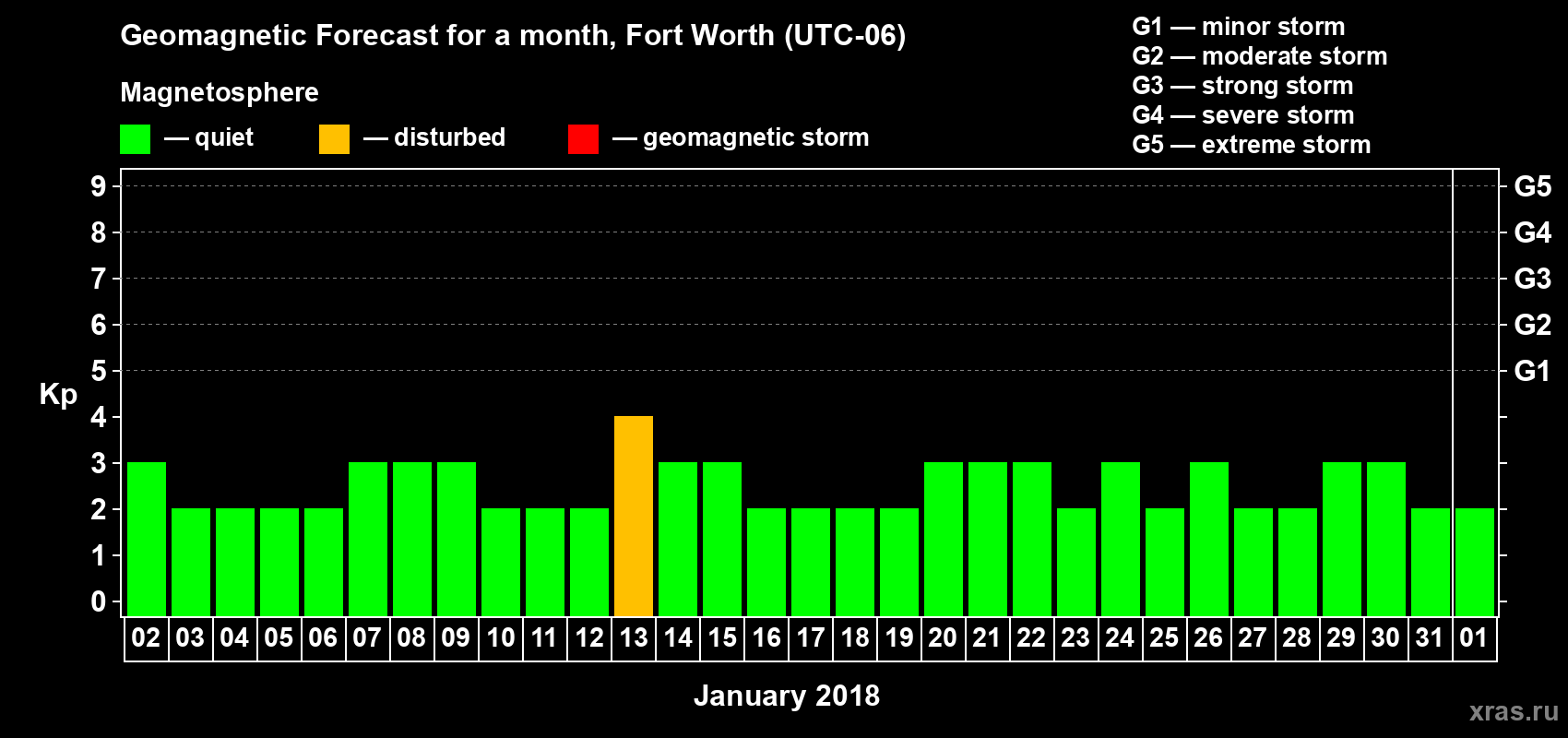Click the 'January 2018' axis title

(x=787, y=696)
